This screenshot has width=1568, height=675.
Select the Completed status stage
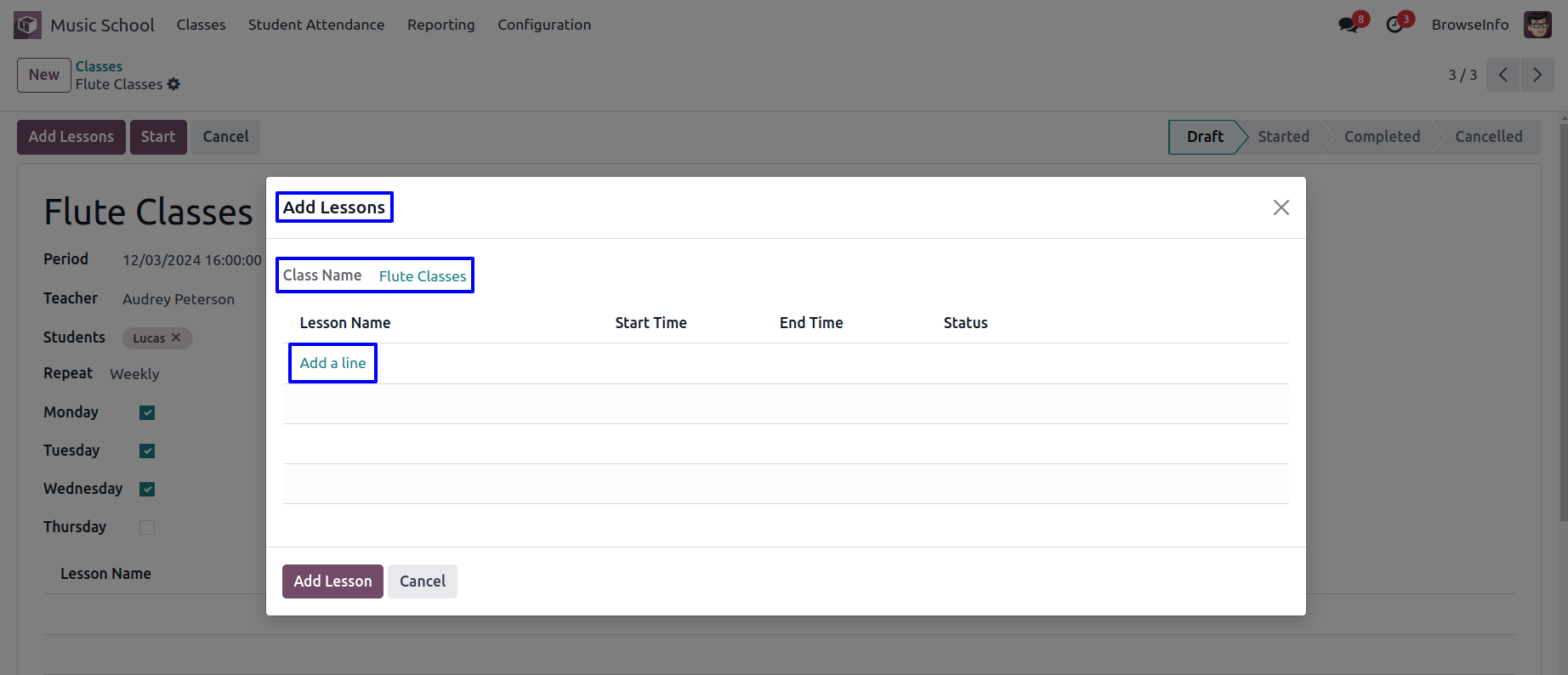(1382, 137)
